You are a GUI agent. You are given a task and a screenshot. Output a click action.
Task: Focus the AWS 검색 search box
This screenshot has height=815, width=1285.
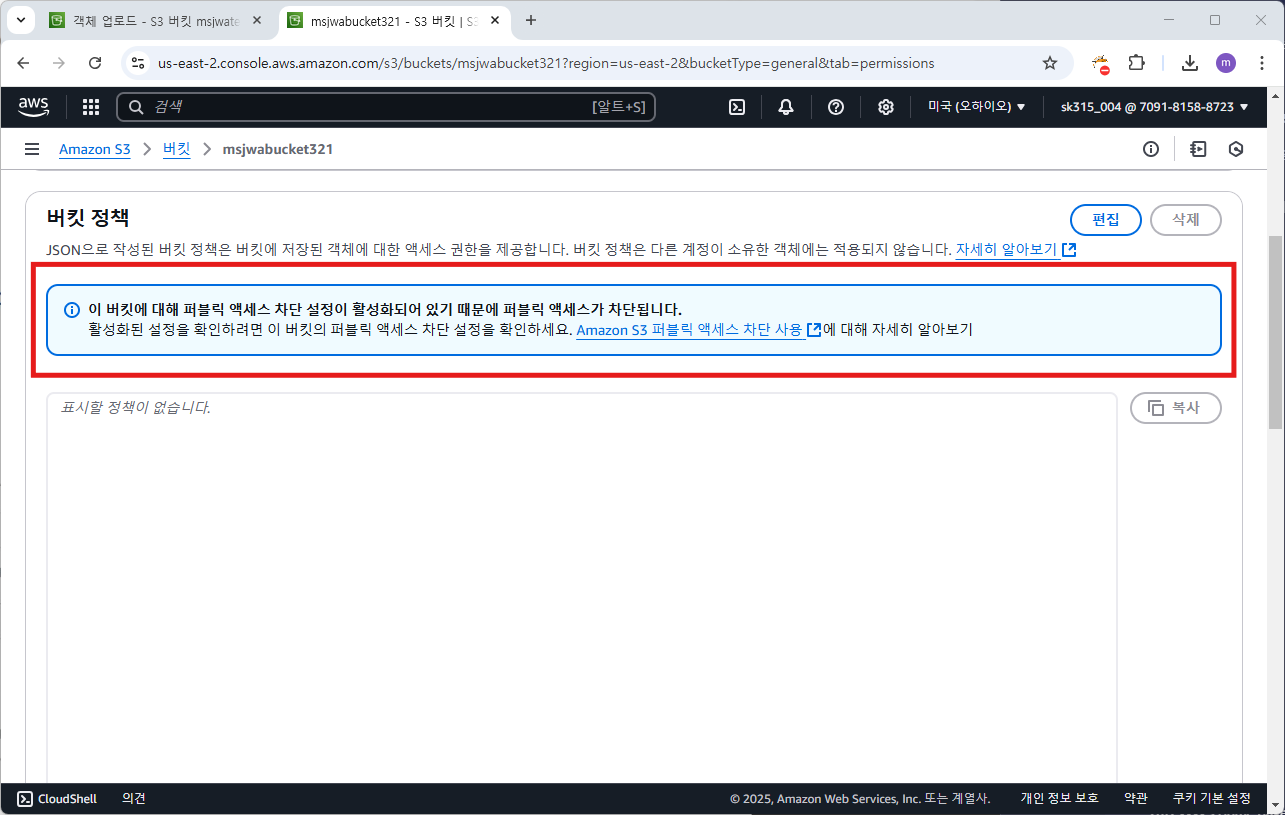(386, 107)
